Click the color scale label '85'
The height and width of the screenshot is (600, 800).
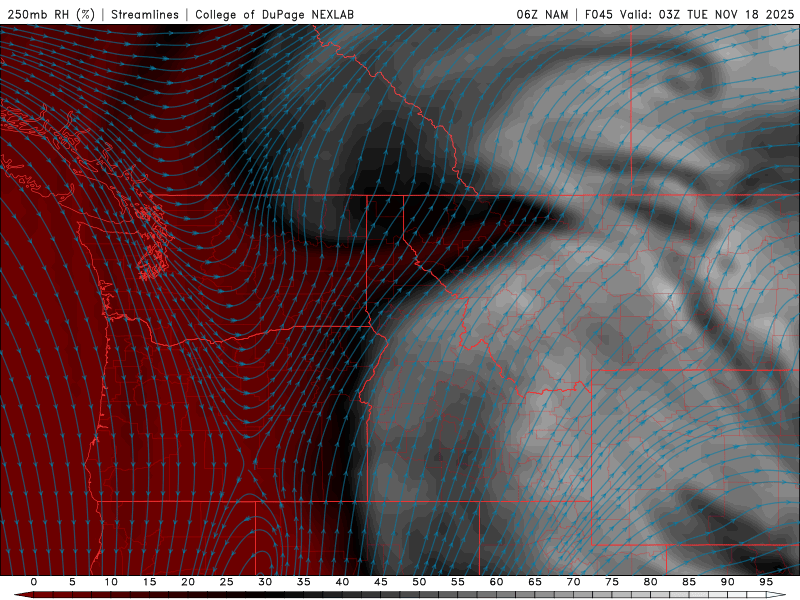point(689,582)
